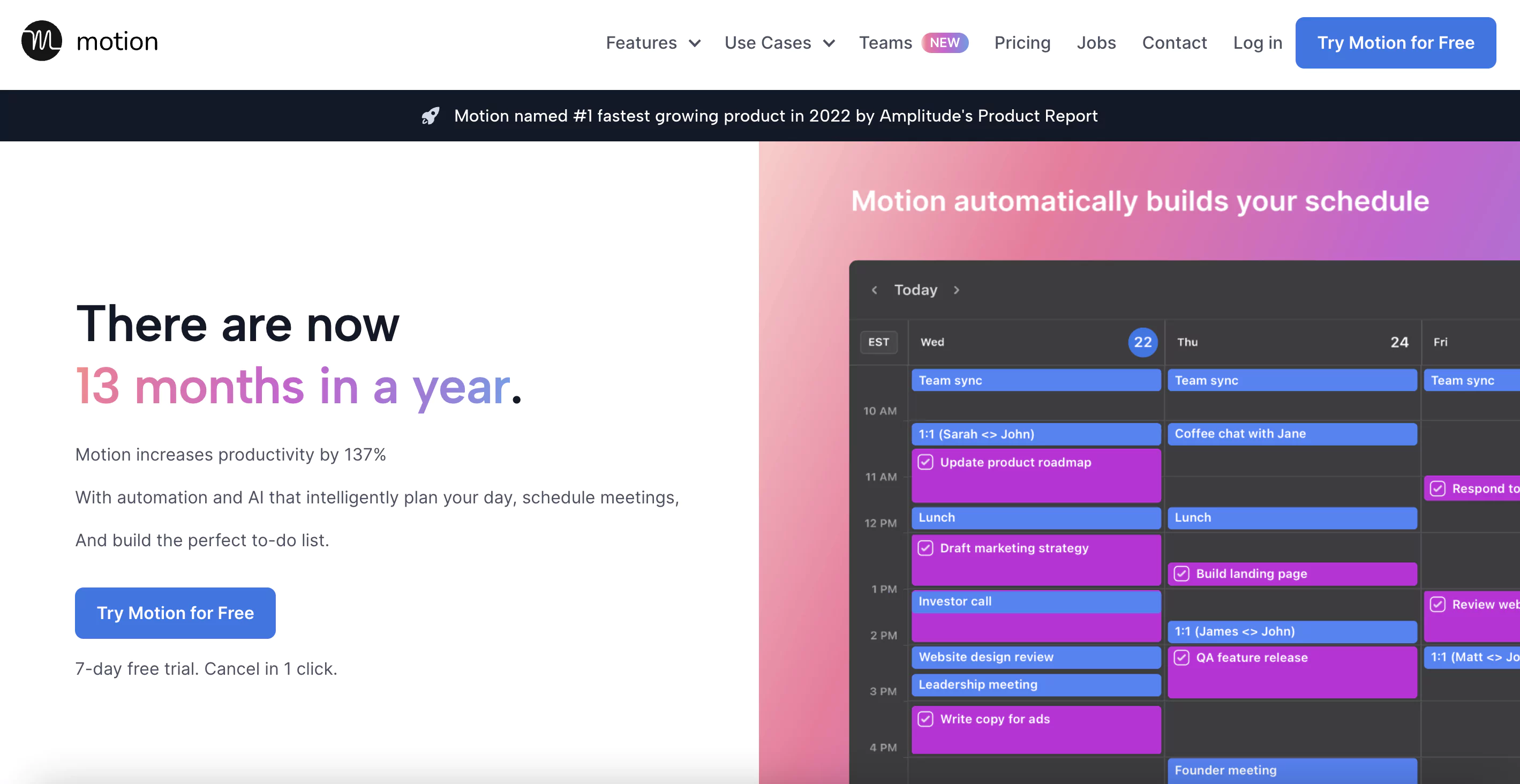Open 1:1 (Sarah <> John) event

[1036, 434]
